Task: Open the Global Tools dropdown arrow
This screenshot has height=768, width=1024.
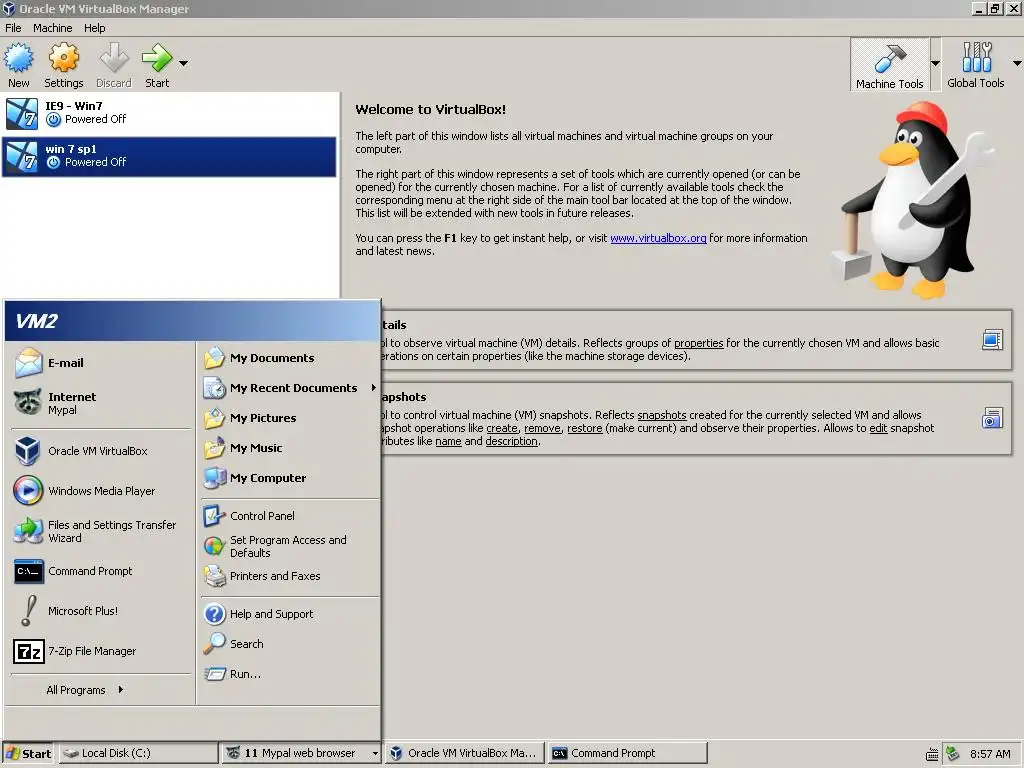Action: 1017,63
